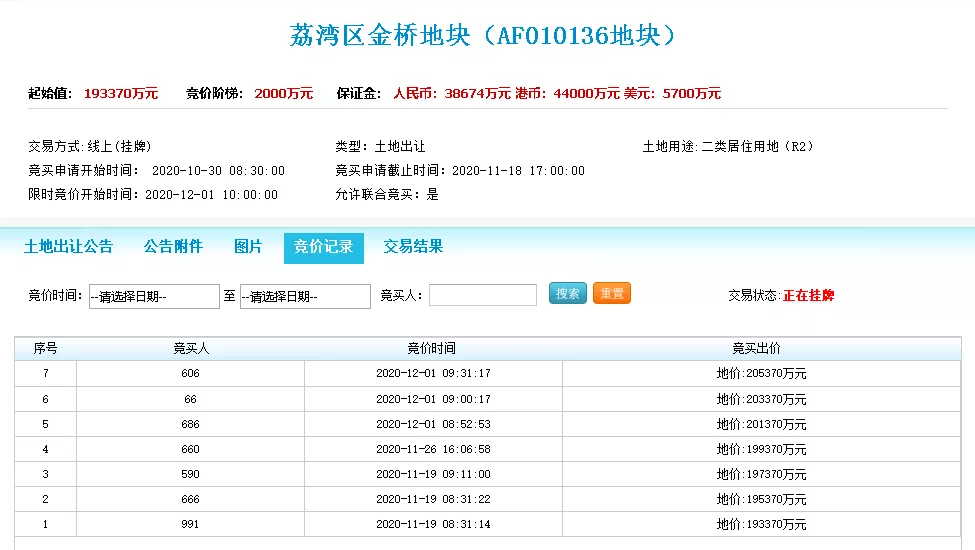Click the 地价:199370万元 bid cell
The height and width of the screenshot is (550, 975).
point(761,449)
